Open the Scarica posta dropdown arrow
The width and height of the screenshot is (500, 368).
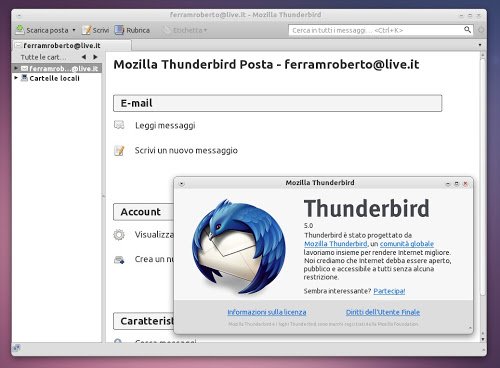point(74,30)
